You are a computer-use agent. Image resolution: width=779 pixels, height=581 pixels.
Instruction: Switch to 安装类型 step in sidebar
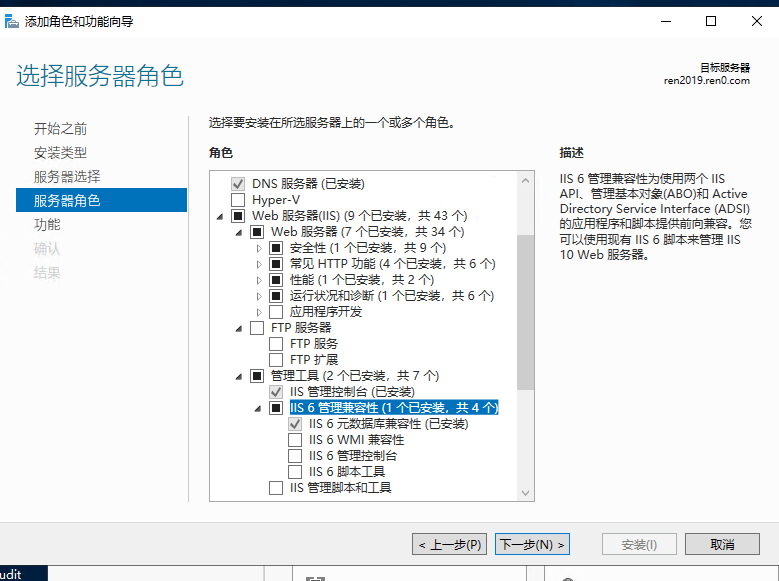(x=60, y=153)
